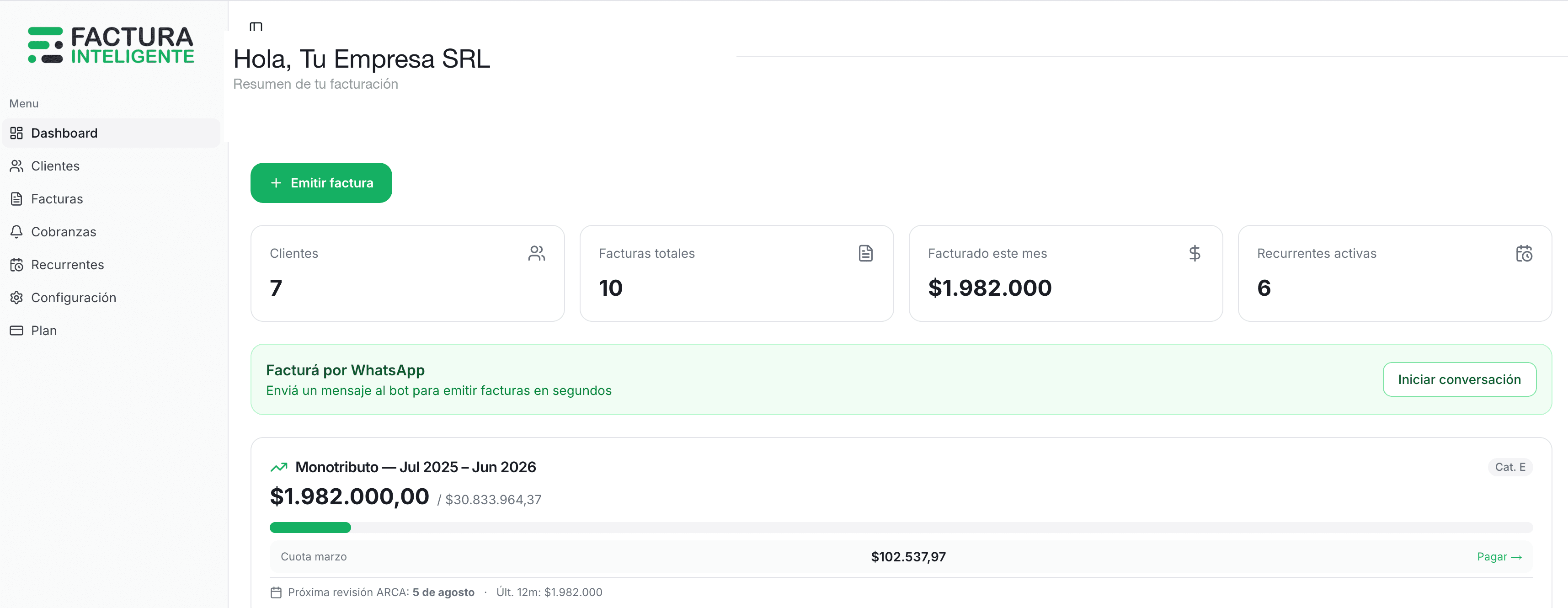
Task: Click the calendar icon on Recurrentes activas card
Action: tap(1524, 253)
